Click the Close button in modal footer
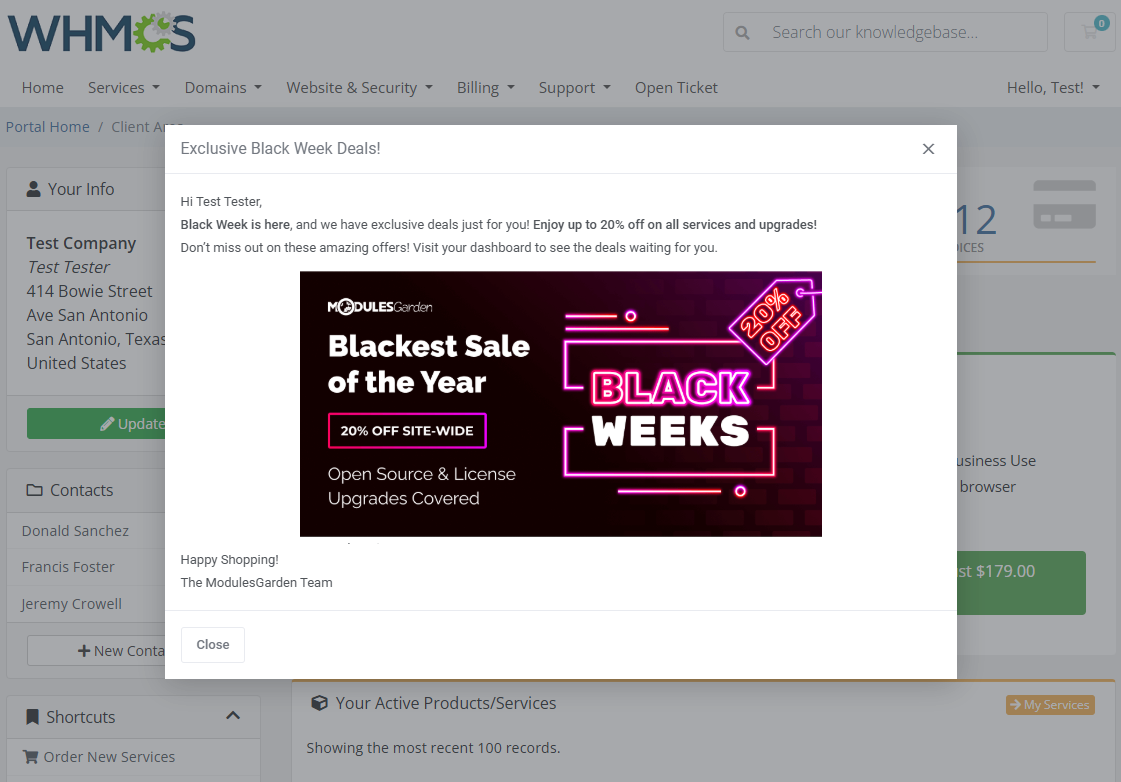The width and height of the screenshot is (1121, 782). (213, 645)
